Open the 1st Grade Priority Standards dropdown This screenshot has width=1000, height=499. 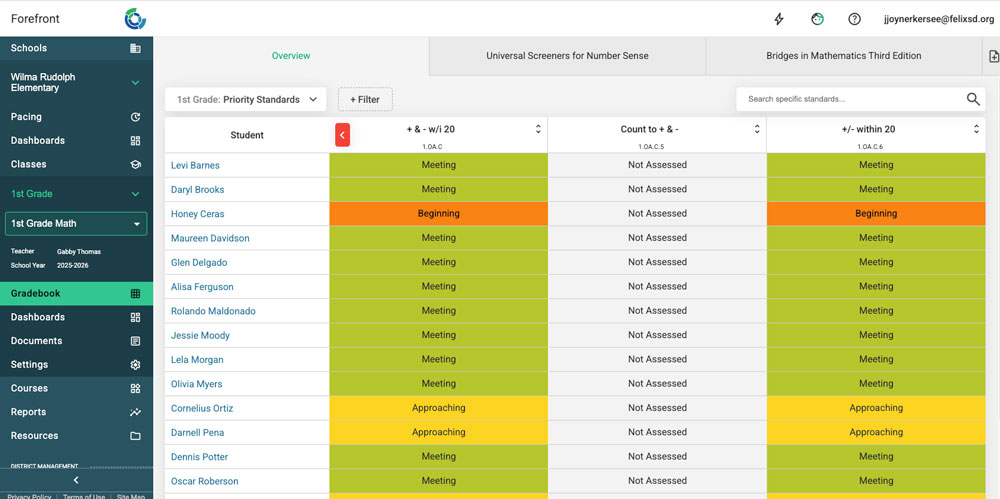(246, 99)
